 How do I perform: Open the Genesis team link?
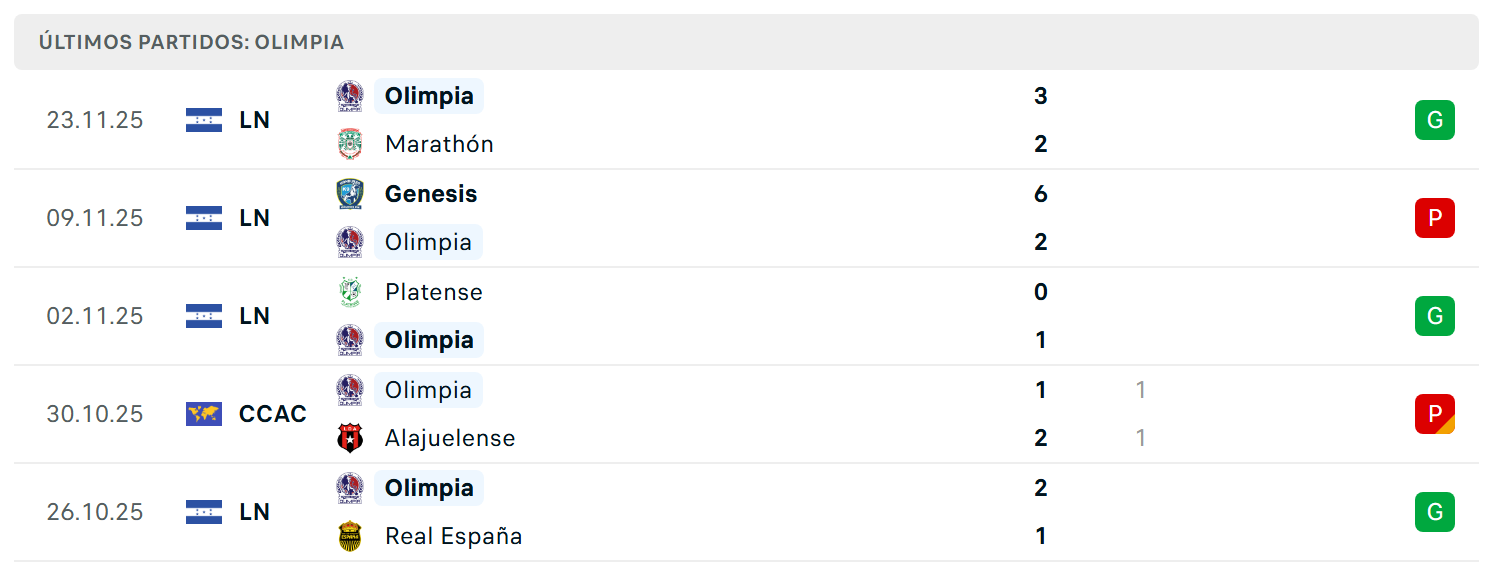[431, 194]
